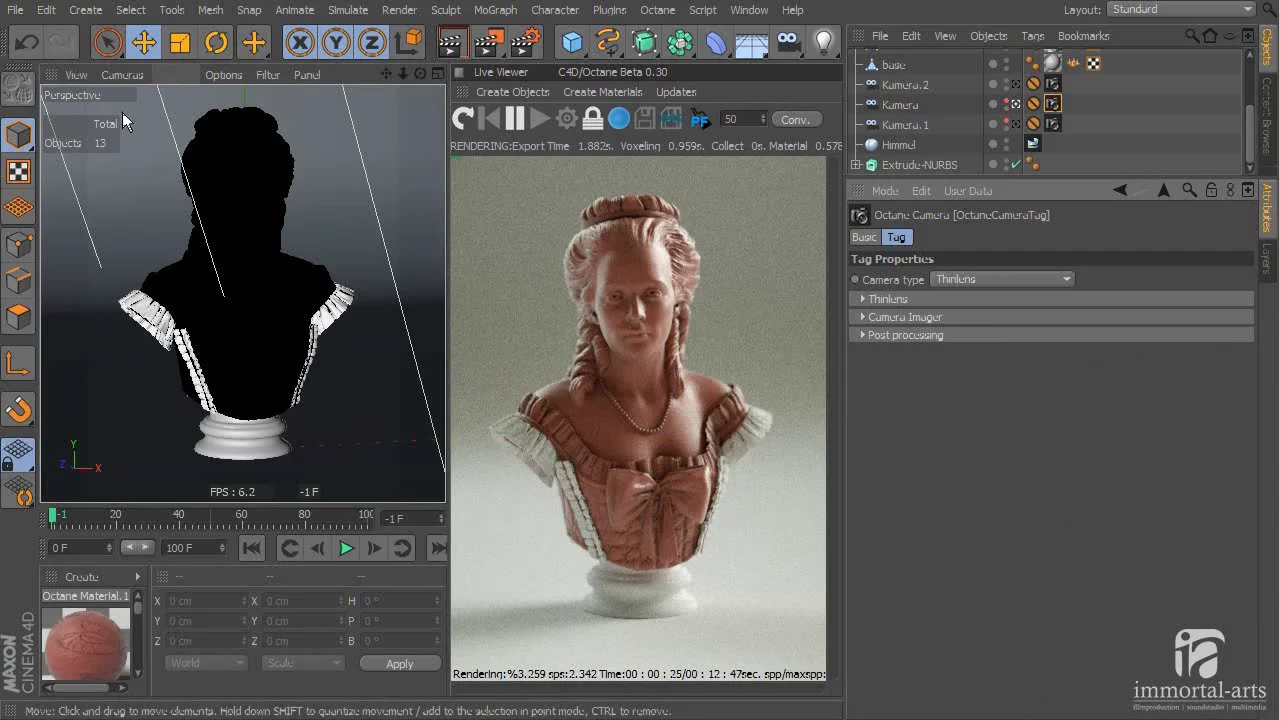This screenshot has width=1280, height=720.
Task: Open the Camera type dropdown
Action: click(x=1002, y=279)
